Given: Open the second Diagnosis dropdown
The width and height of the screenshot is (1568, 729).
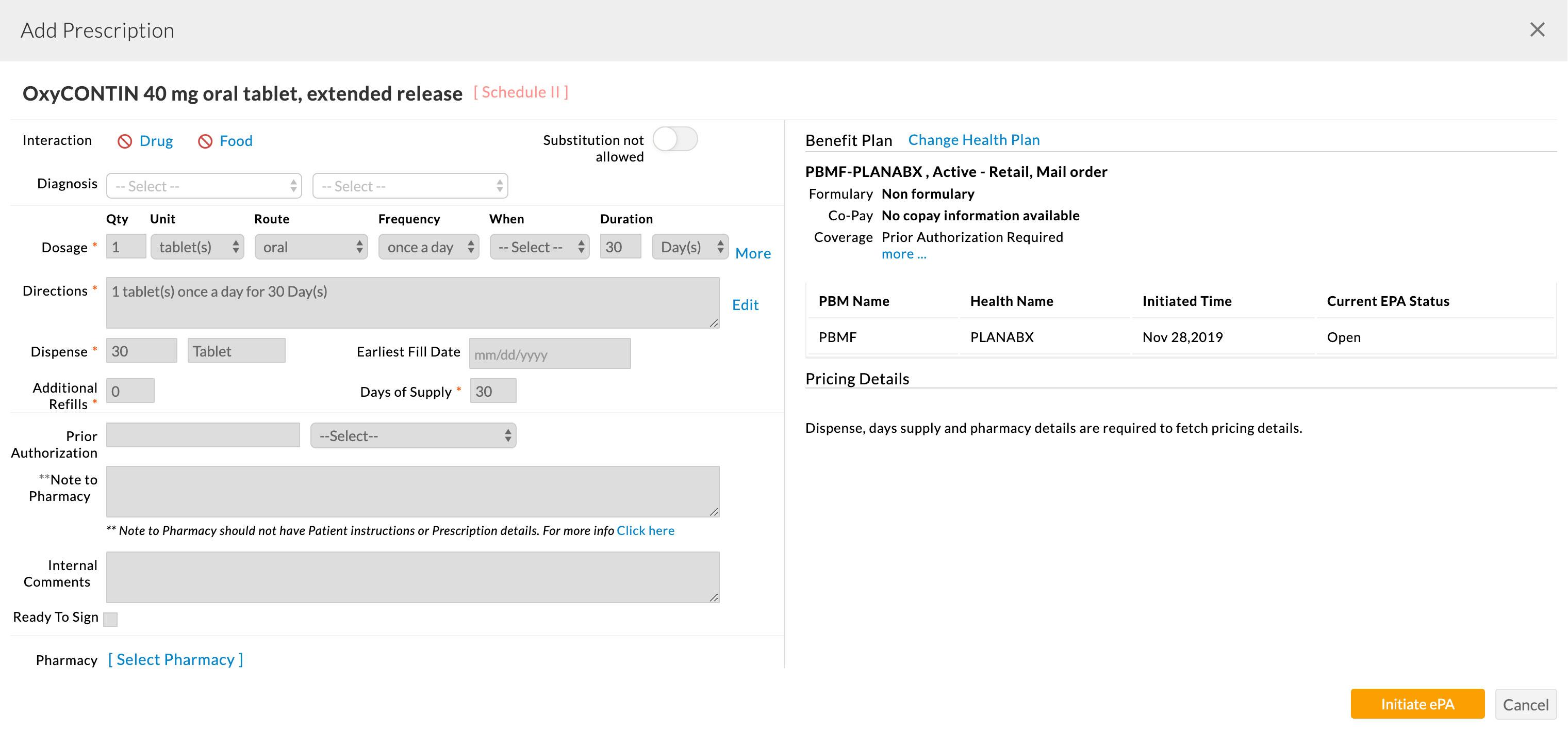Looking at the screenshot, I should pos(409,186).
